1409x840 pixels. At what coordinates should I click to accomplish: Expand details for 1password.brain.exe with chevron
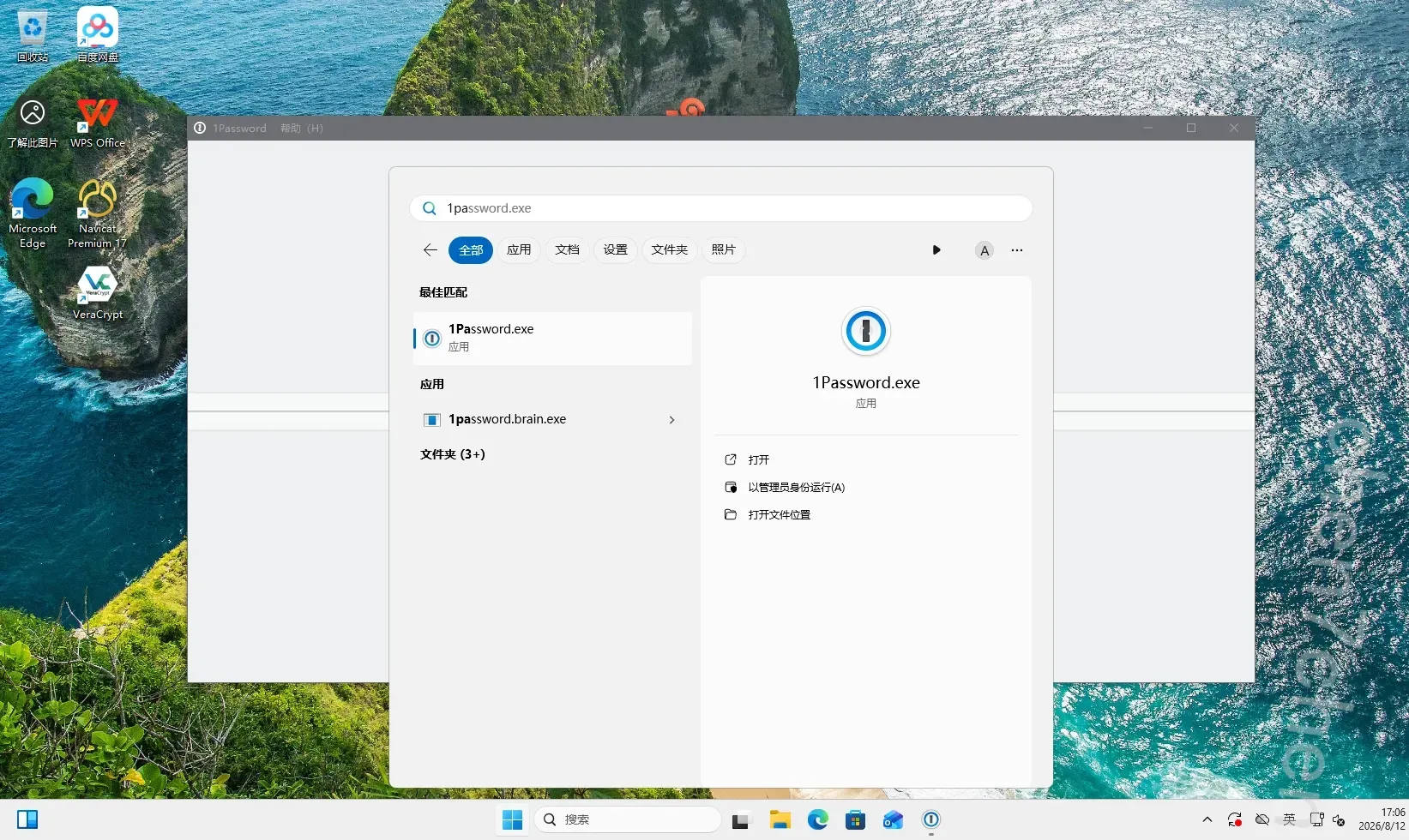pos(671,420)
